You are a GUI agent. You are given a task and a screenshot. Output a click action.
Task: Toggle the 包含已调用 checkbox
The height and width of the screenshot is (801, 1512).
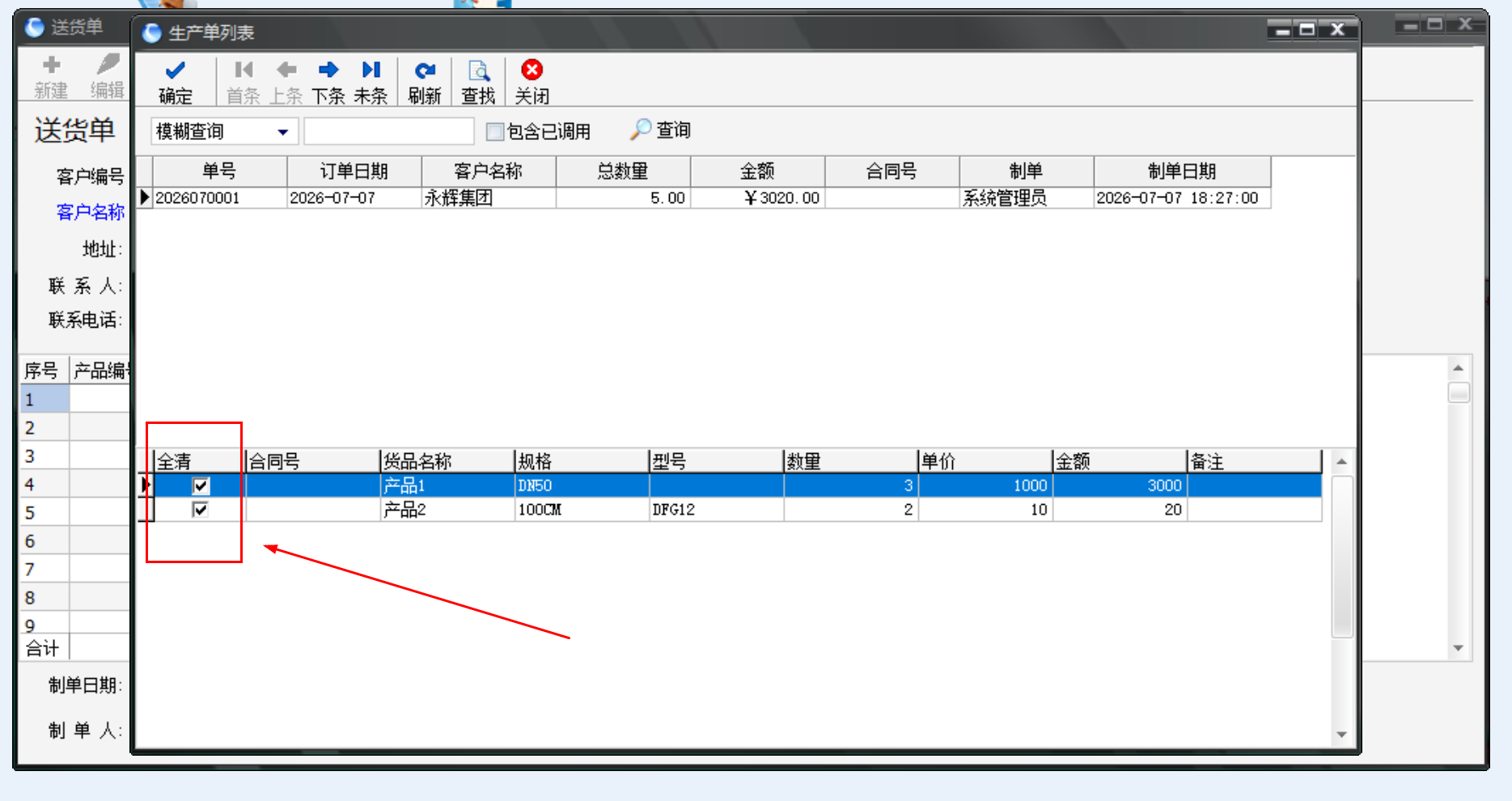(494, 131)
